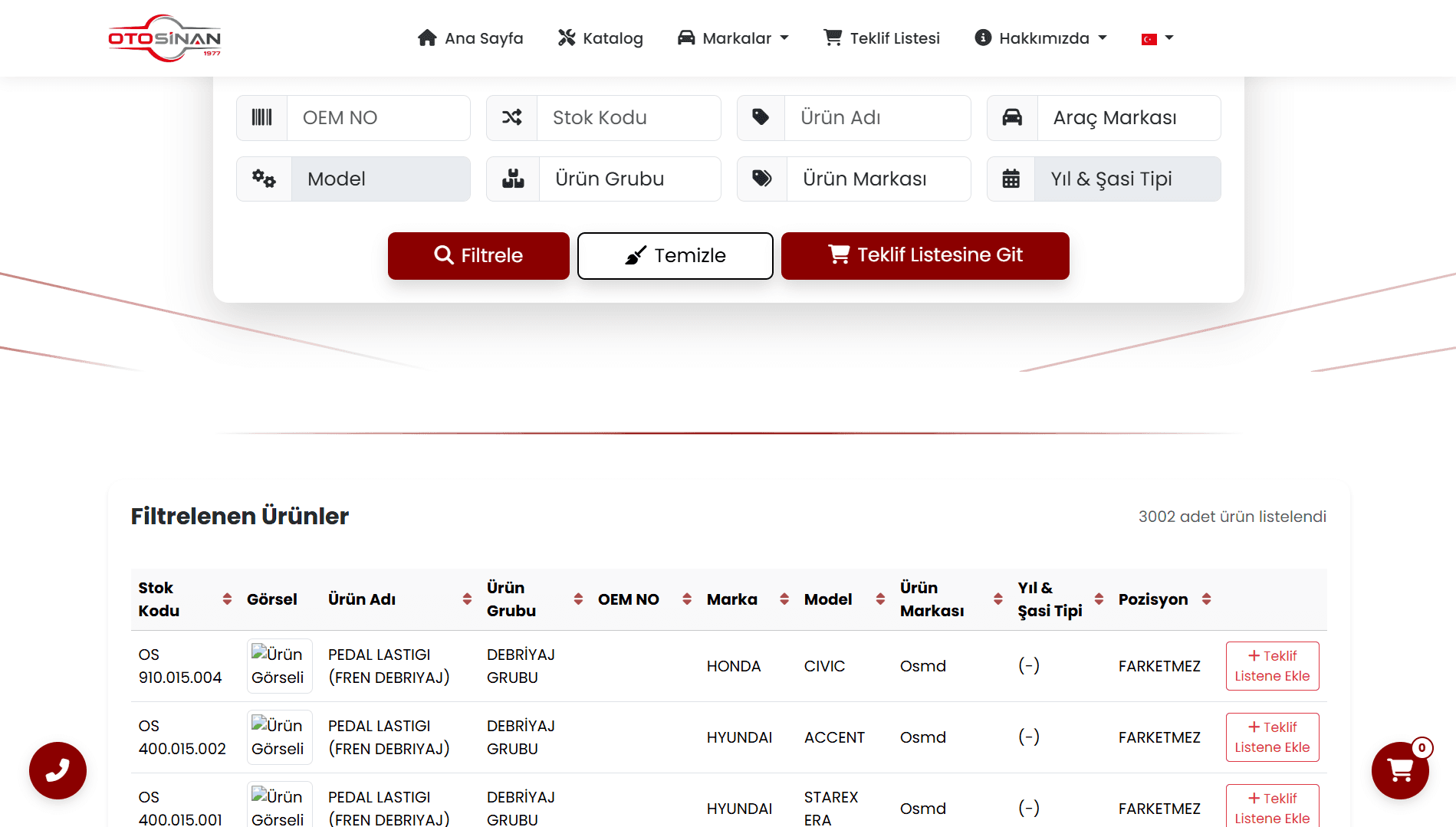Sort table by Marka column
Screen dimensions: 1456x827
(784, 599)
